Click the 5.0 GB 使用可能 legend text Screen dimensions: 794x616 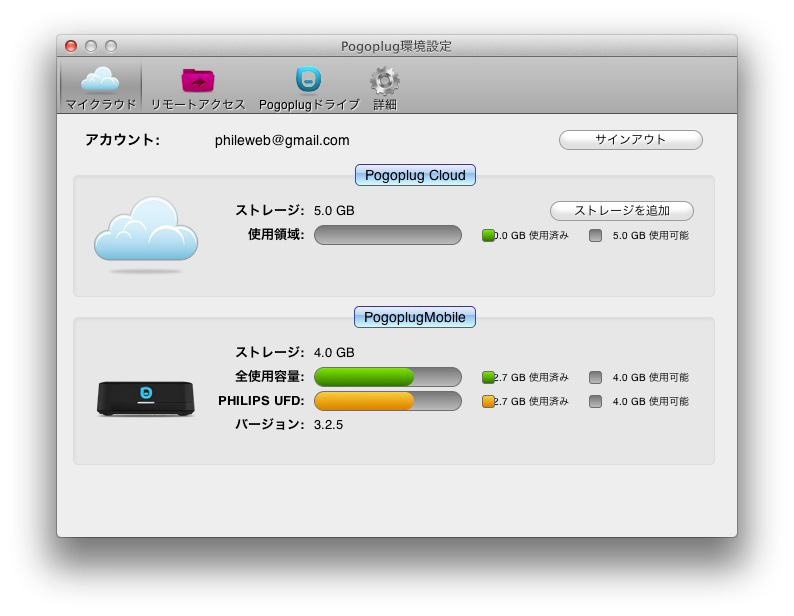pos(651,236)
